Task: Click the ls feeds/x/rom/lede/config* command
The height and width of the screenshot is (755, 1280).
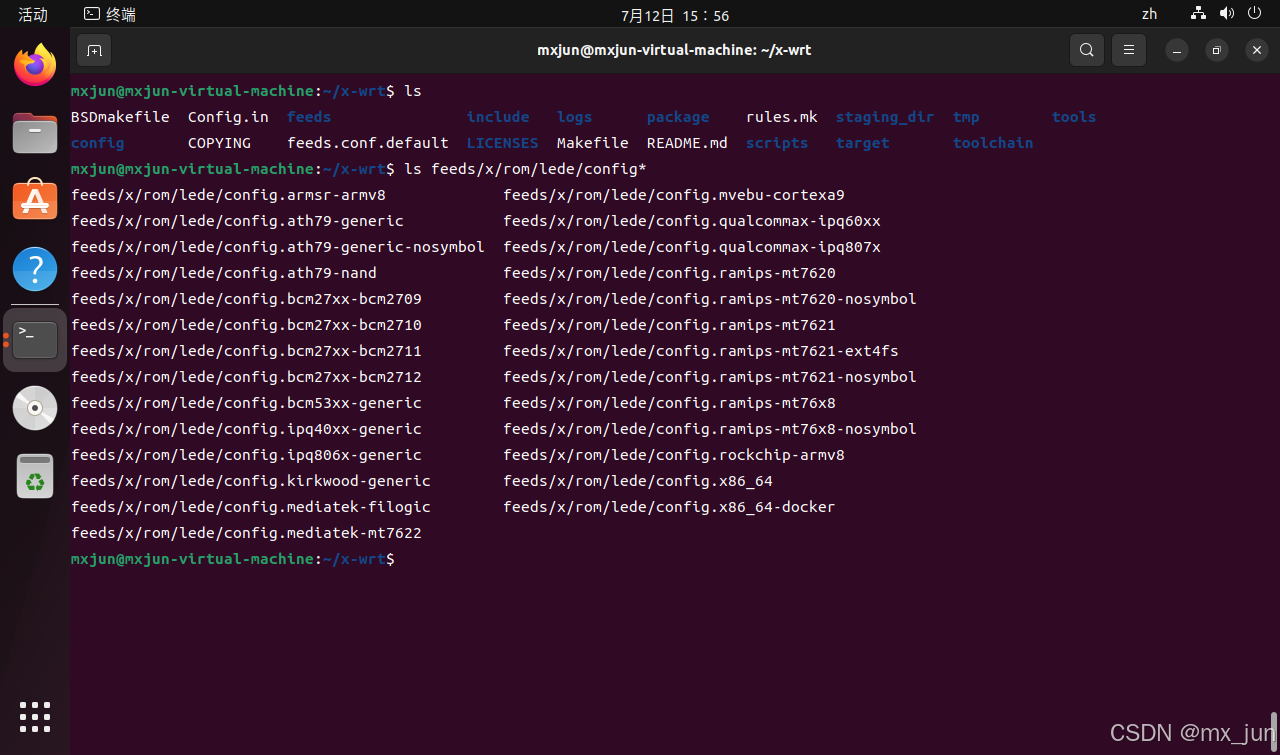Action: 525,169
